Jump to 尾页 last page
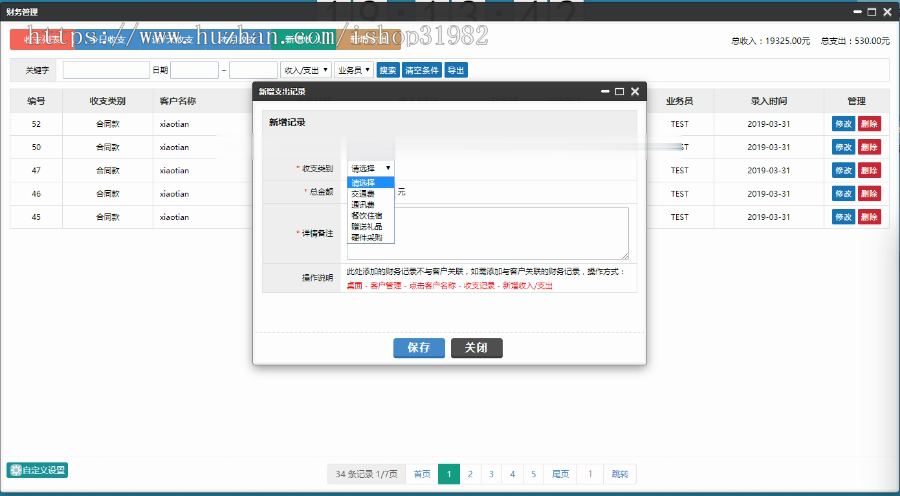Viewport: 900px width, 496px height. click(x=561, y=474)
